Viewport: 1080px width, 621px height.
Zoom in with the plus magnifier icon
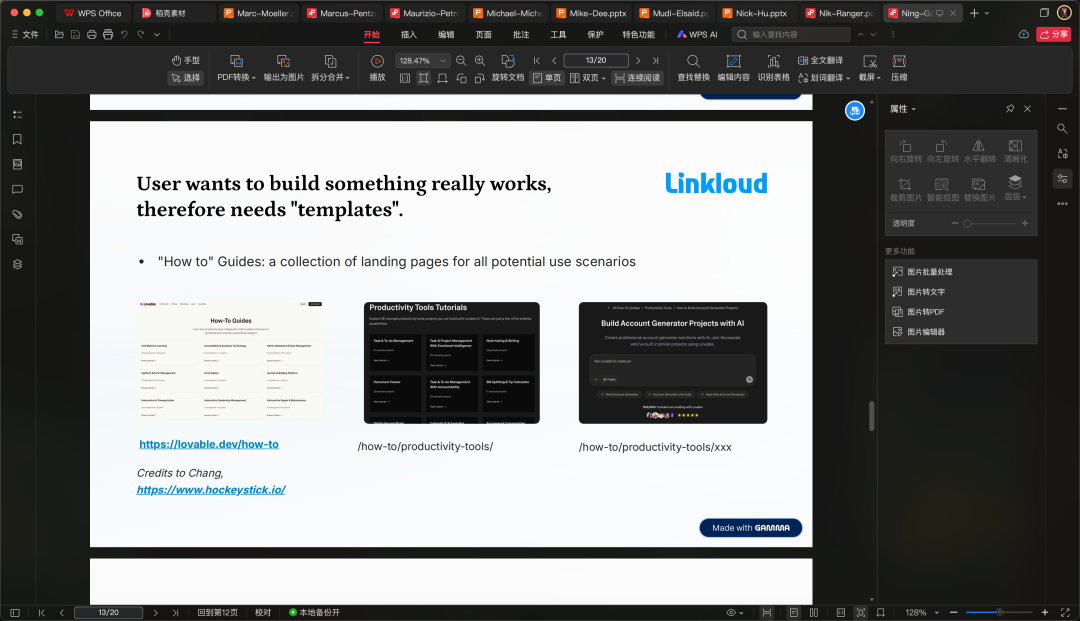480,61
